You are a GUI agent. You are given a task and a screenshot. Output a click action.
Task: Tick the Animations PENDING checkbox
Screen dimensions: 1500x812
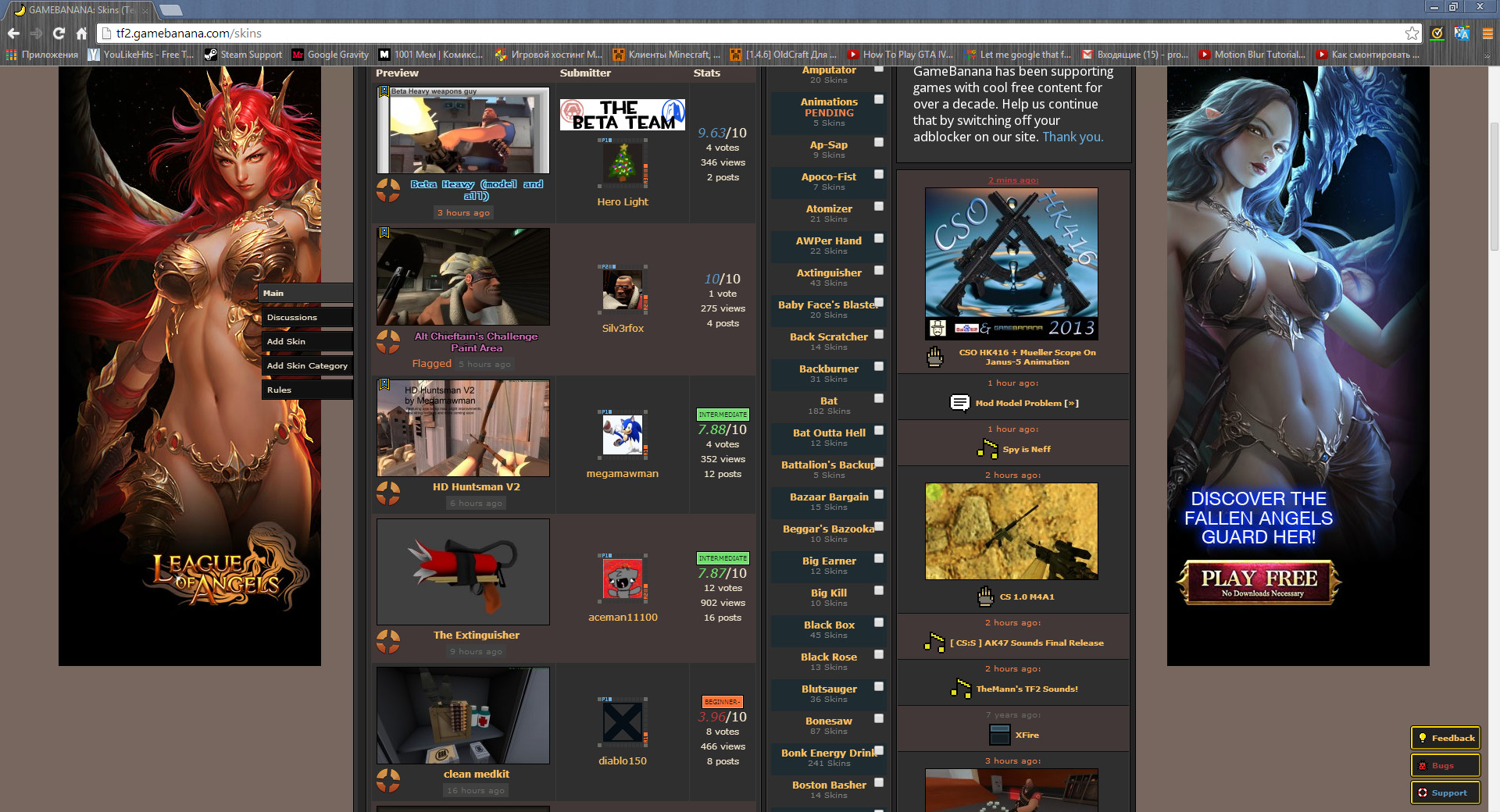[879, 99]
